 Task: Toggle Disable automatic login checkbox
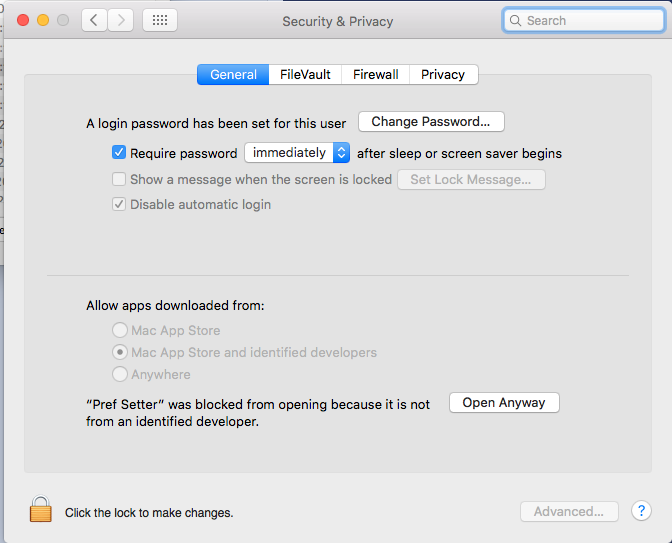coord(119,205)
